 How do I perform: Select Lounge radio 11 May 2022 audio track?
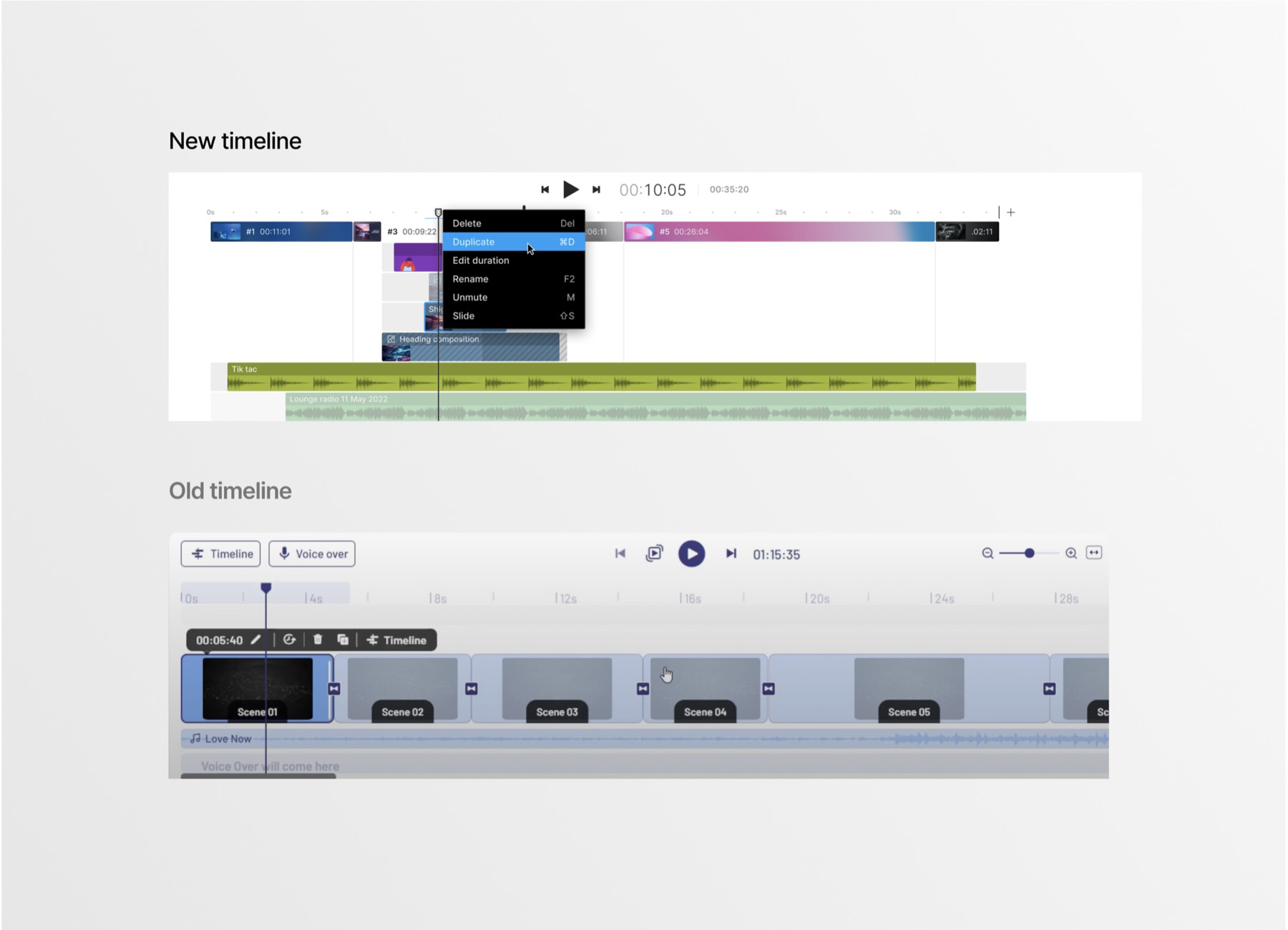pyautogui.click(x=655, y=407)
